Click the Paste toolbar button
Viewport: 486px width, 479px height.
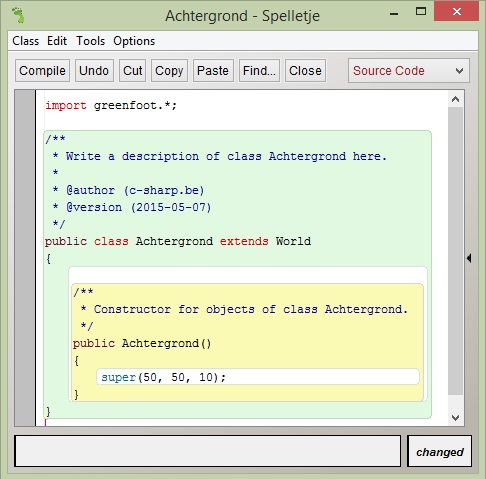(x=213, y=71)
